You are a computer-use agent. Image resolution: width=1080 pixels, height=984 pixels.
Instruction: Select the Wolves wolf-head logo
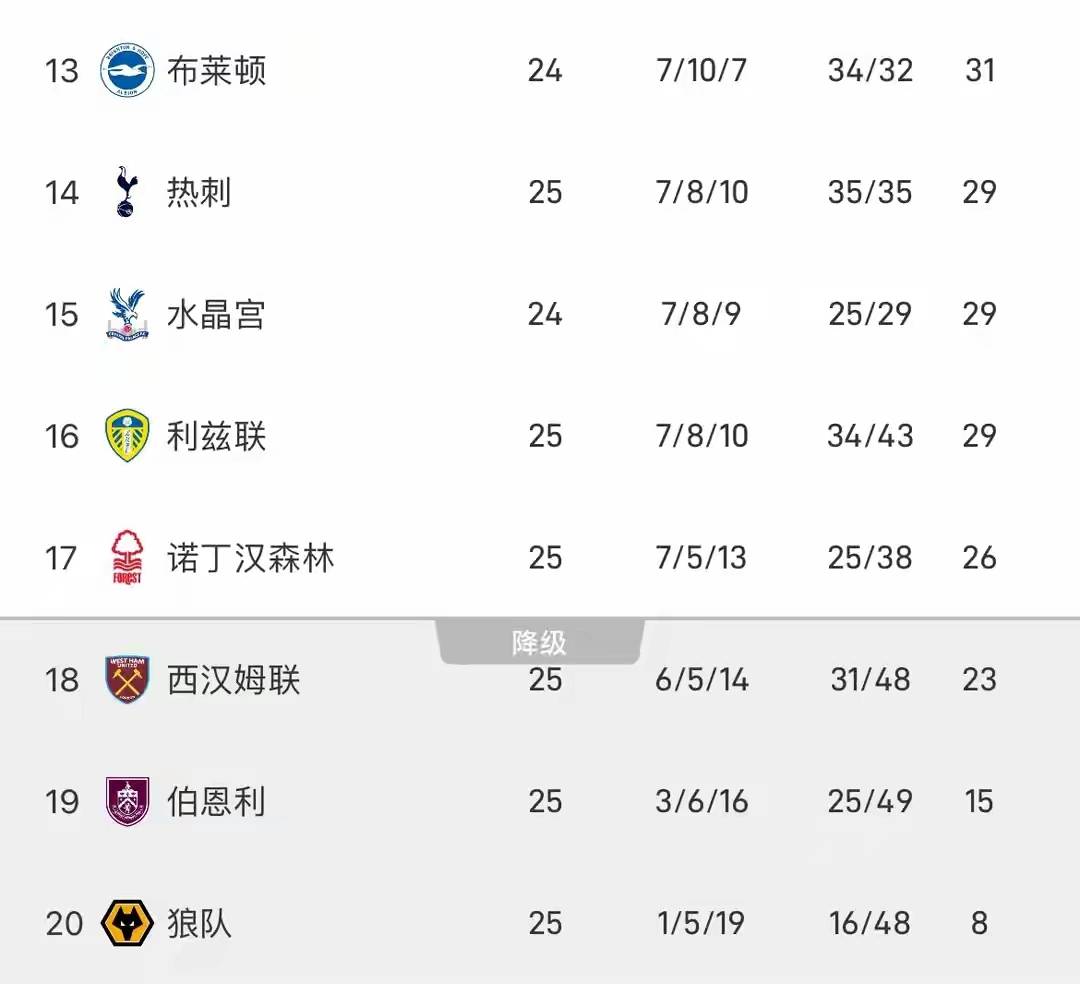[127, 923]
